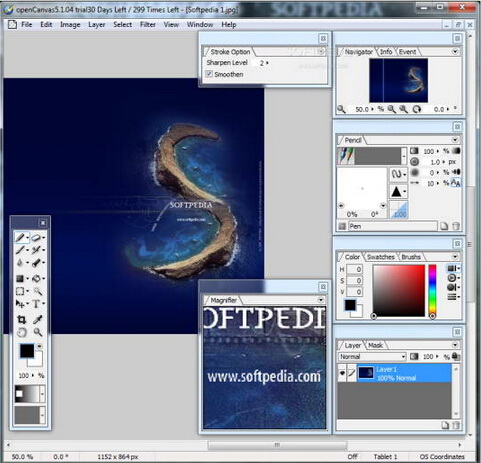
Task: Delete layer using Layer panel trash icon
Action: point(456,425)
